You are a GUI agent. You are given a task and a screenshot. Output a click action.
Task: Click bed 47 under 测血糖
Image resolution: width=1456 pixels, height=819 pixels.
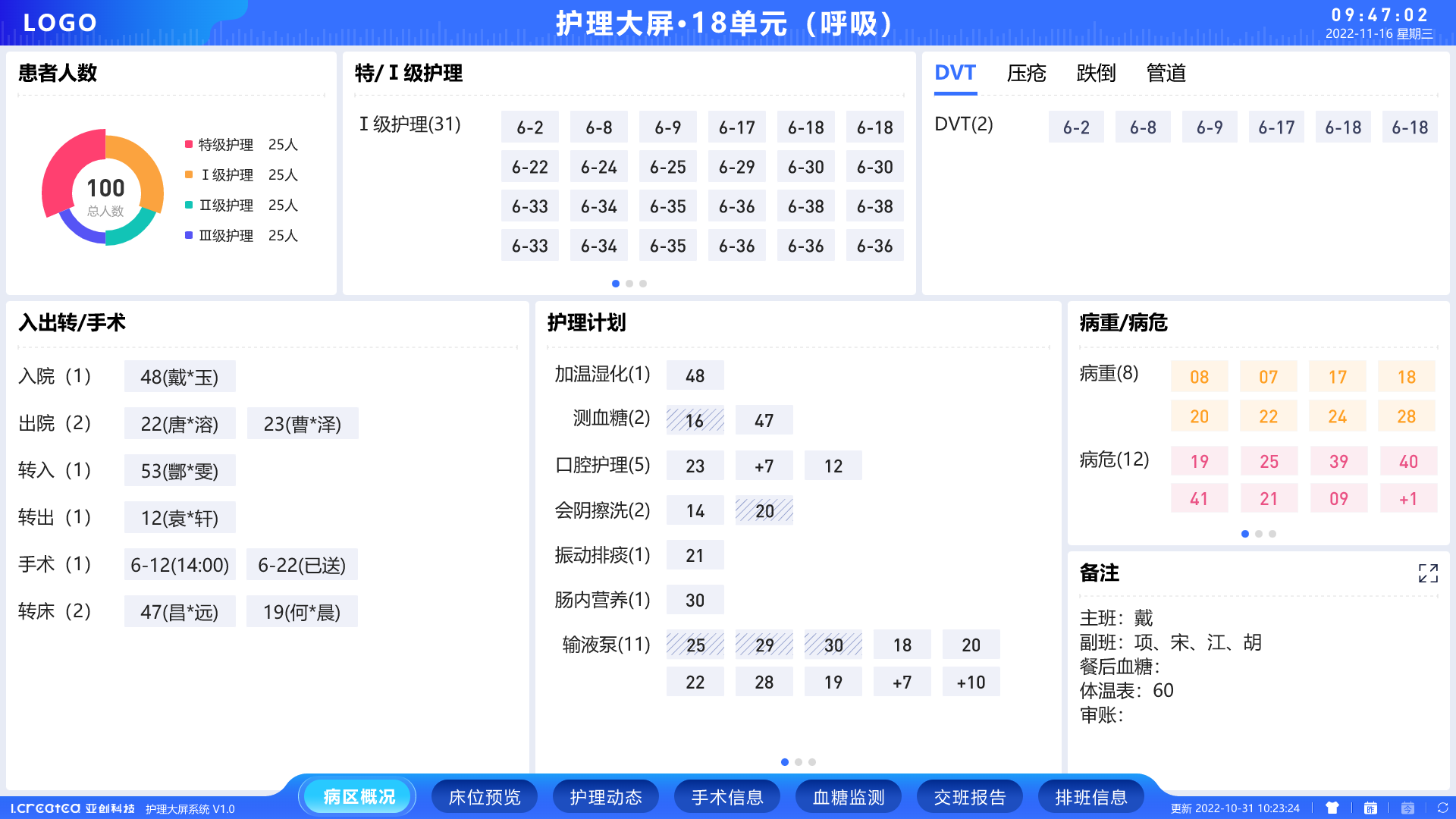764,421
